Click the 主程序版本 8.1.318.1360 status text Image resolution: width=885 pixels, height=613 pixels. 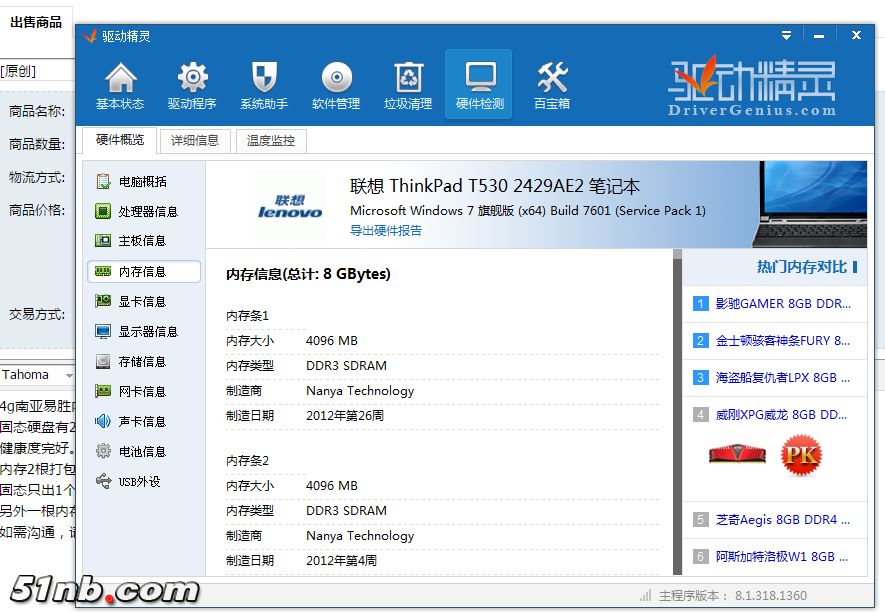pos(733,596)
